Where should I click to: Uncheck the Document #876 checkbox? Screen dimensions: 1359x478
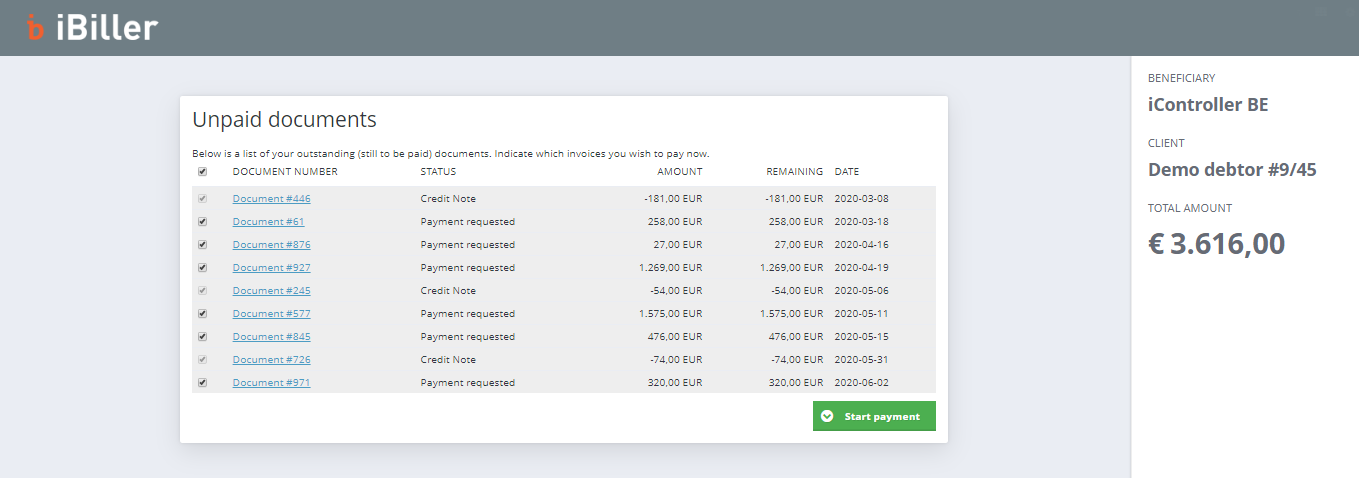(202, 244)
